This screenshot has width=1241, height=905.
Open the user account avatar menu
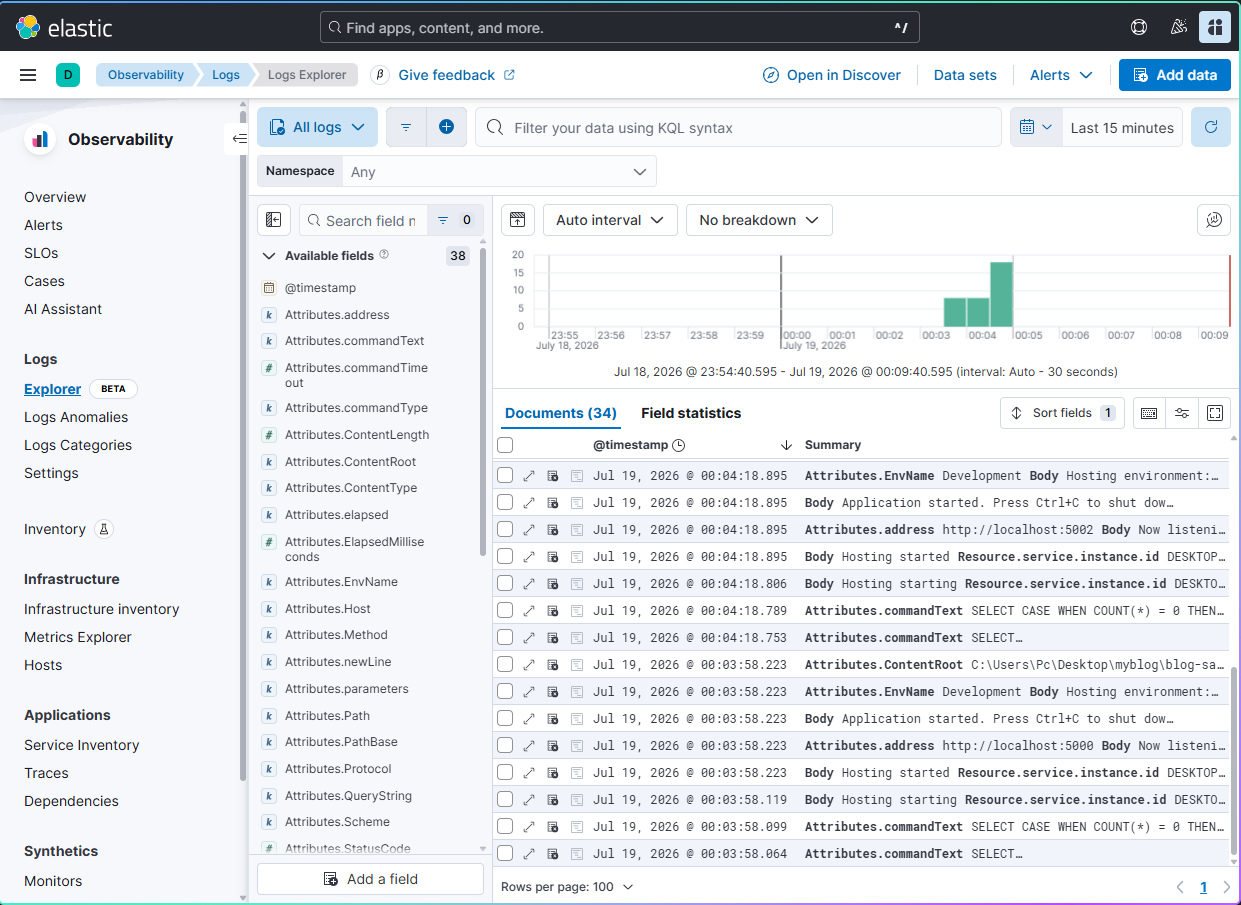[1215, 27]
